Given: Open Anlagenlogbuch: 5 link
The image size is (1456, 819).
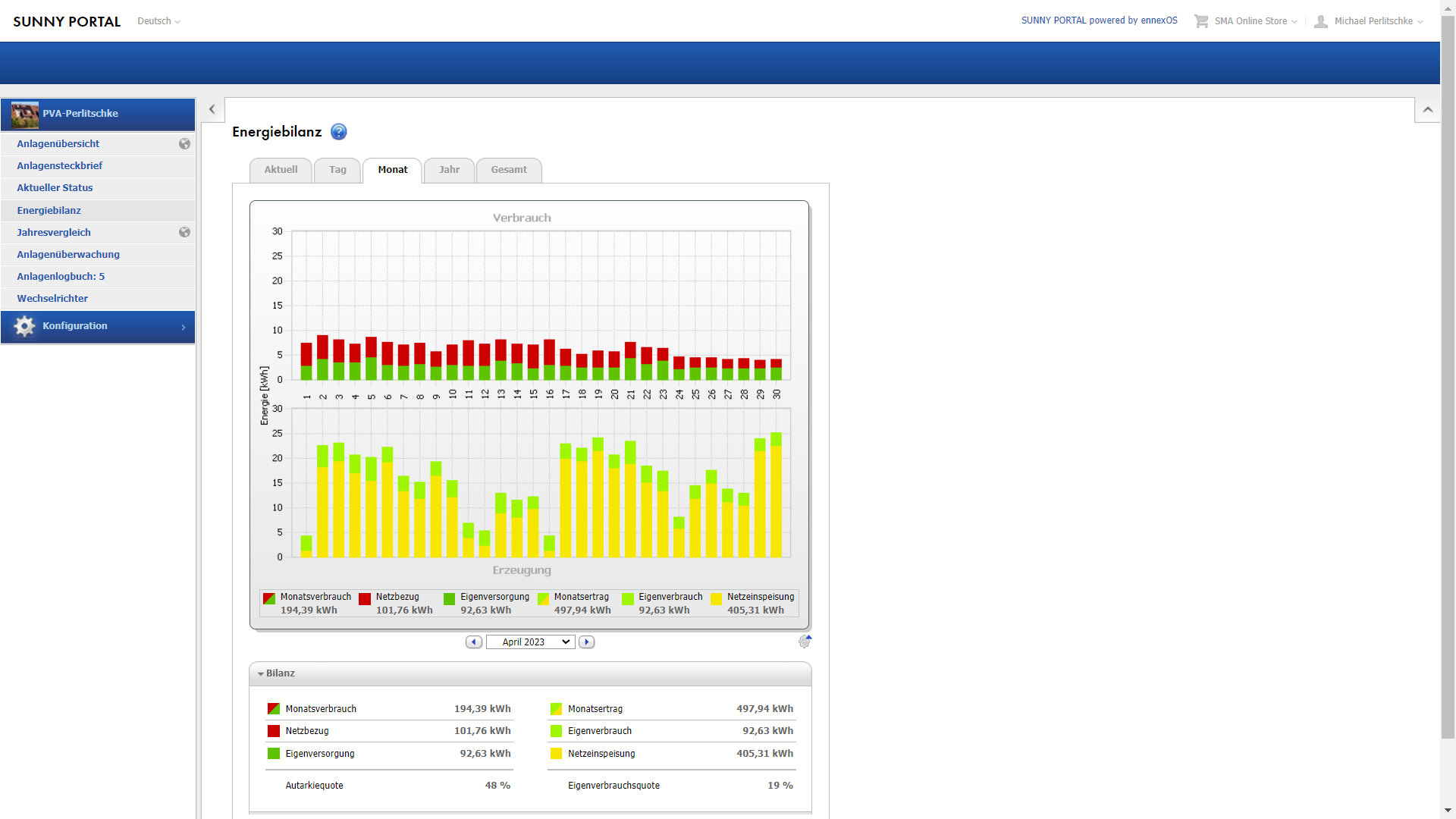Looking at the screenshot, I should [x=61, y=277].
